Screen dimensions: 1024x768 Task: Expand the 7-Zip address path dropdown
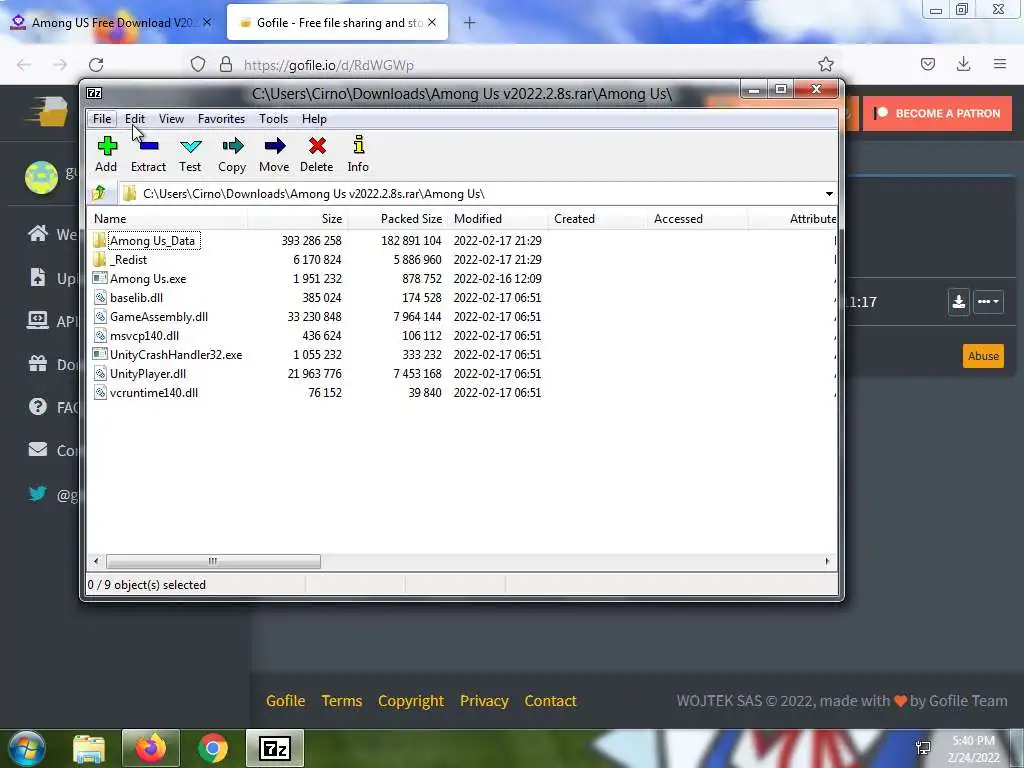pos(829,194)
